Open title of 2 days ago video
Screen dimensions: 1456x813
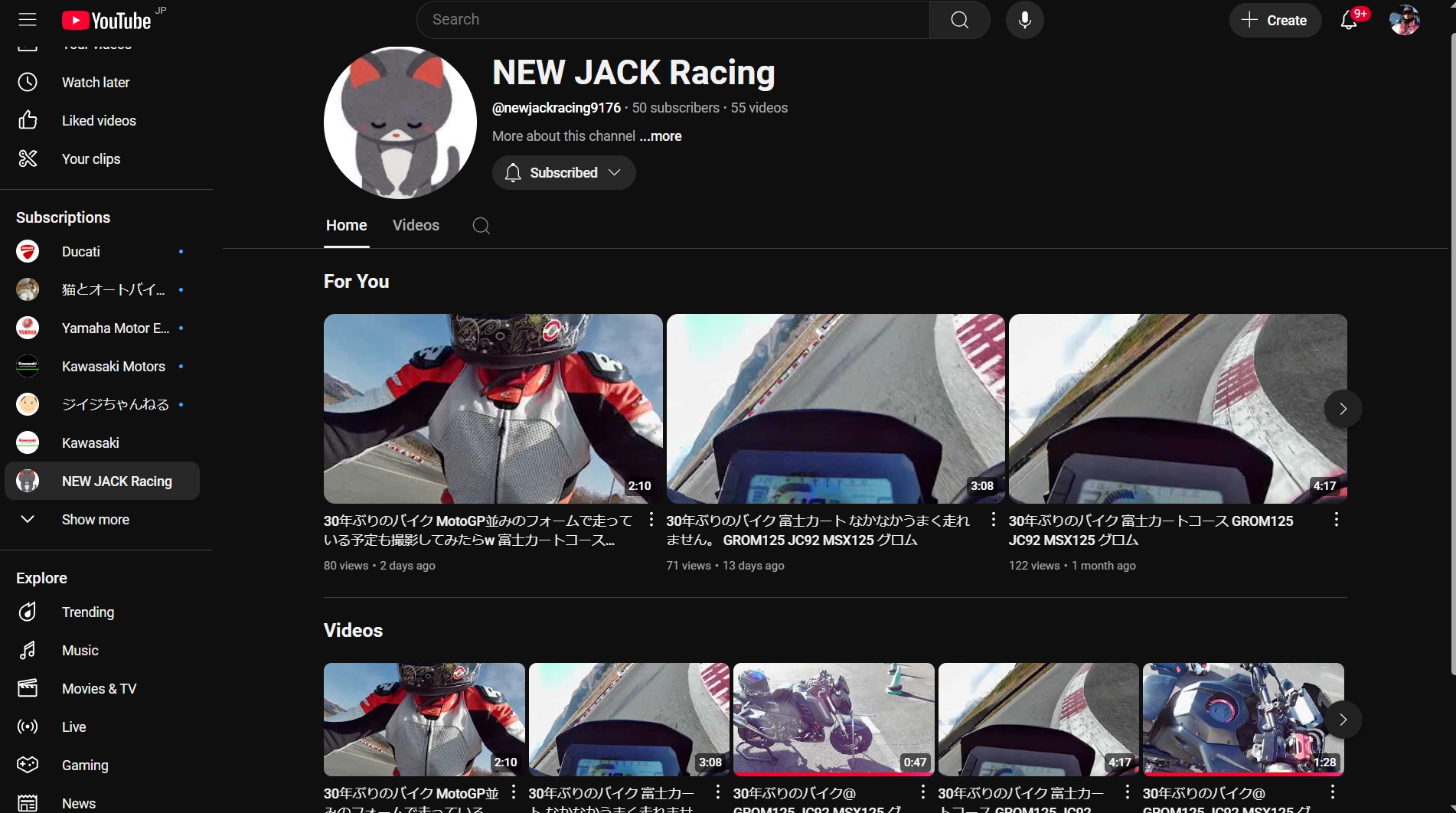pos(478,530)
